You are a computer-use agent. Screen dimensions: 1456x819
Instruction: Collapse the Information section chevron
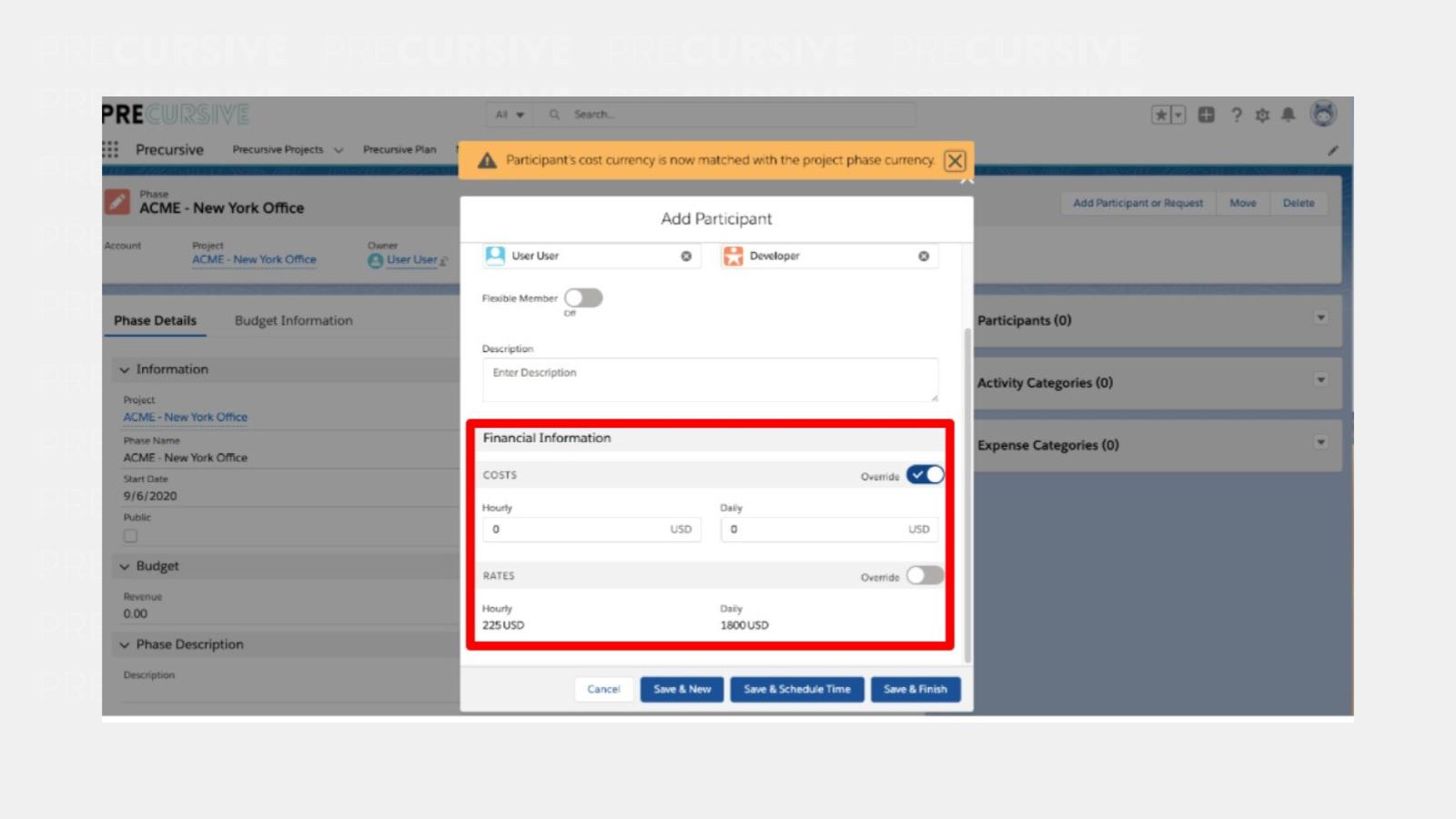point(125,369)
